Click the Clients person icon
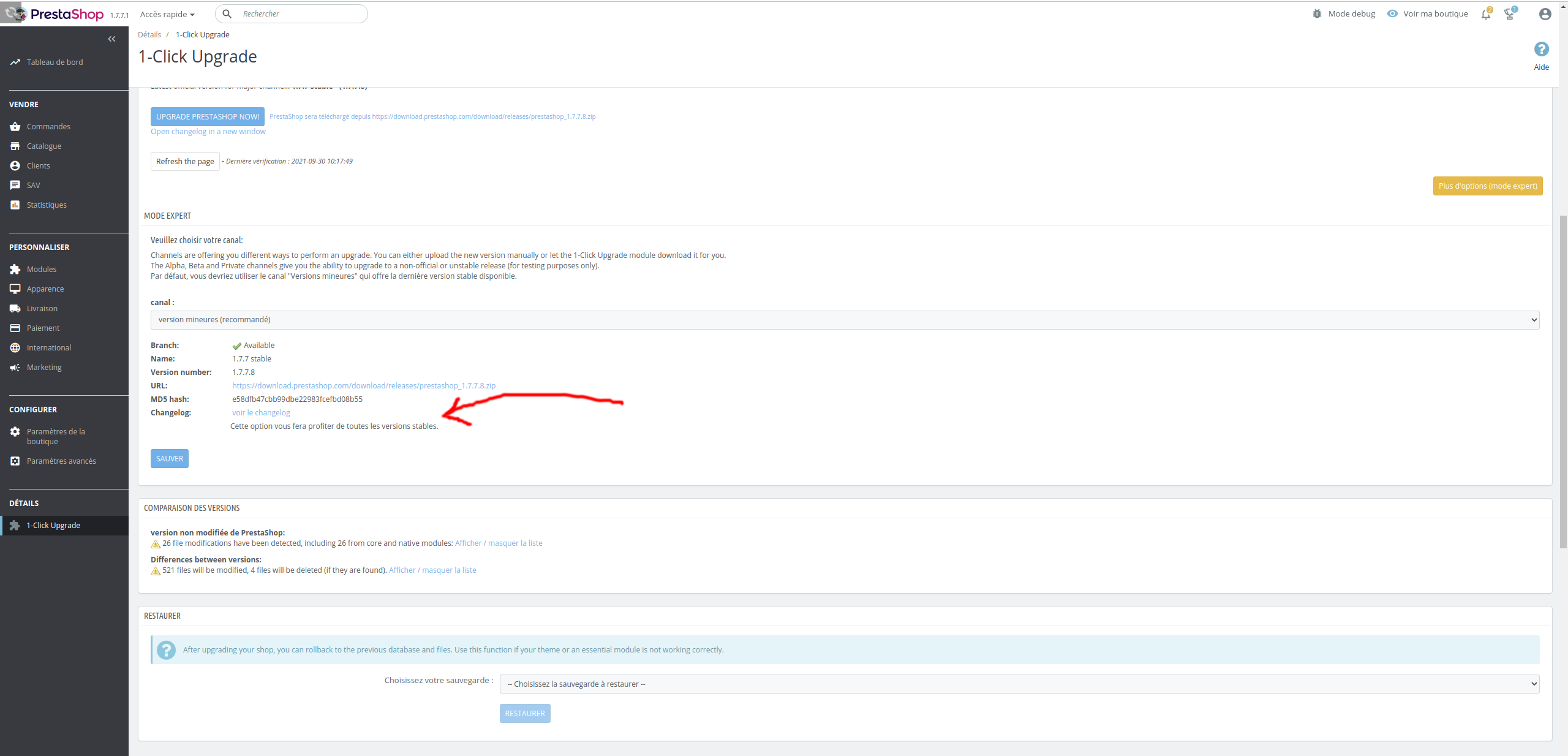Image resolution: width=1568 pixels, height=756 pixels. [x=15, y=166]
